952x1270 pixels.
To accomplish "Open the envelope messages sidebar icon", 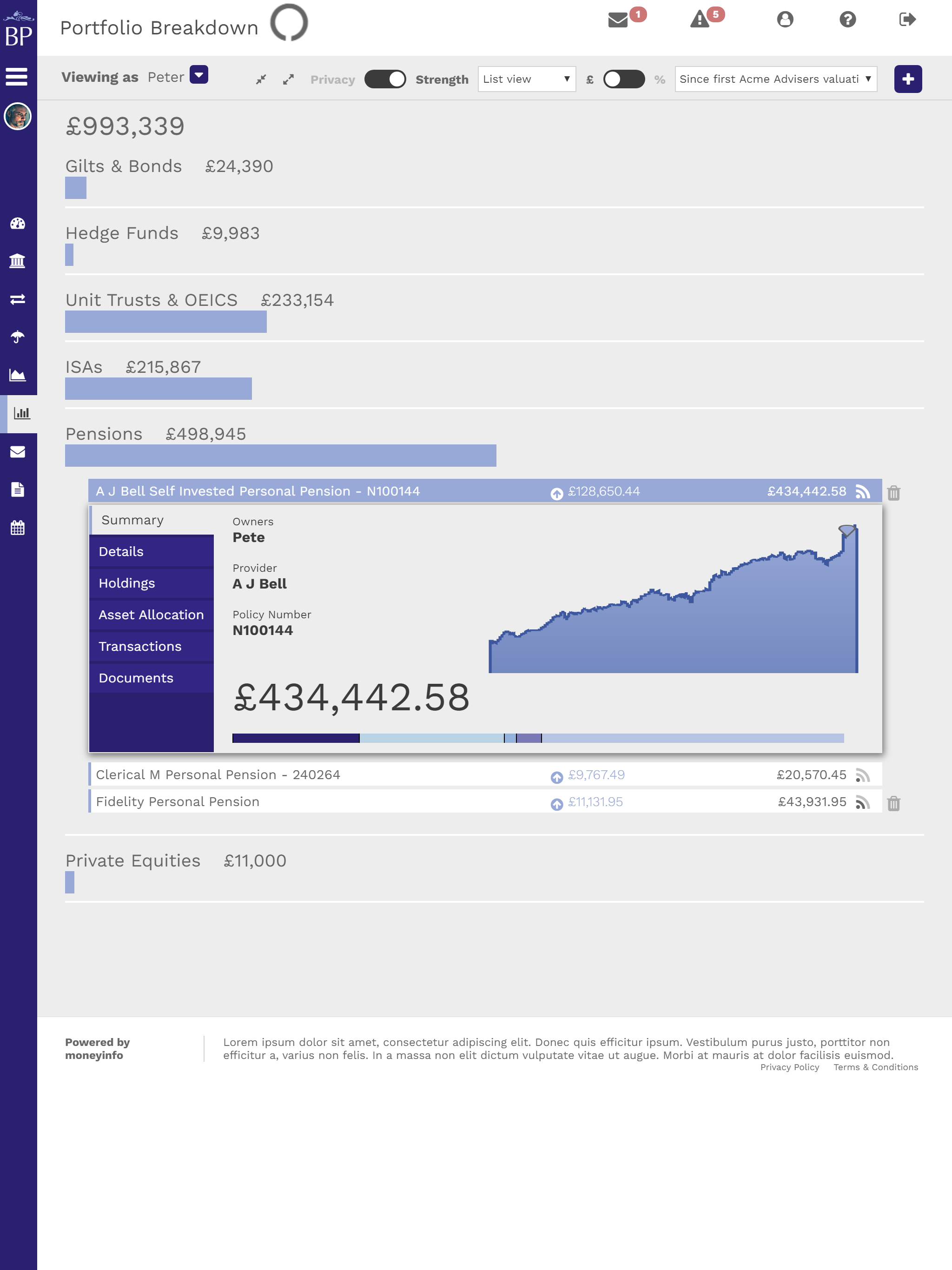I will (18, 452).
